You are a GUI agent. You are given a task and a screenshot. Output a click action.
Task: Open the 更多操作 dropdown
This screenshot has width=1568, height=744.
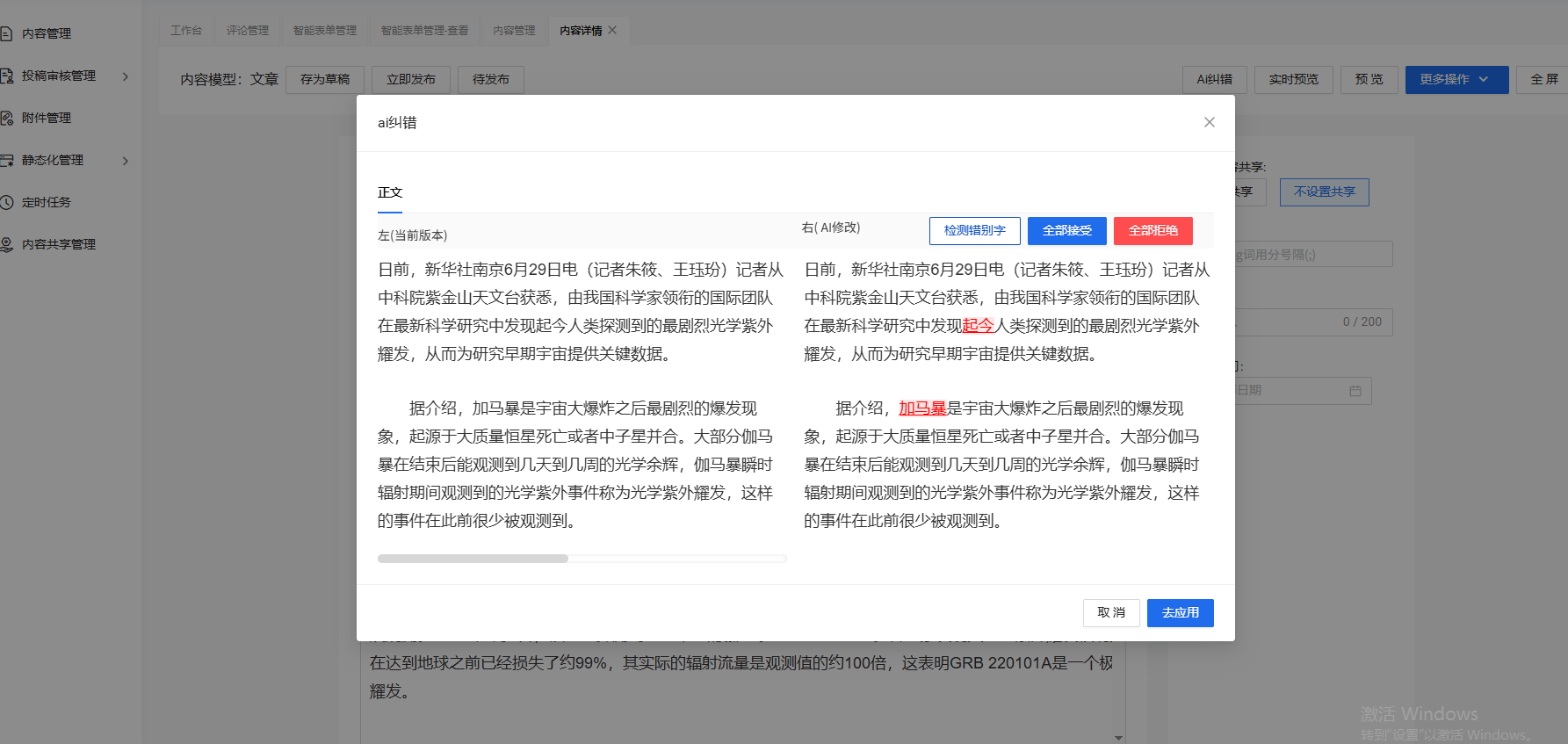[x=1456, y=79]
